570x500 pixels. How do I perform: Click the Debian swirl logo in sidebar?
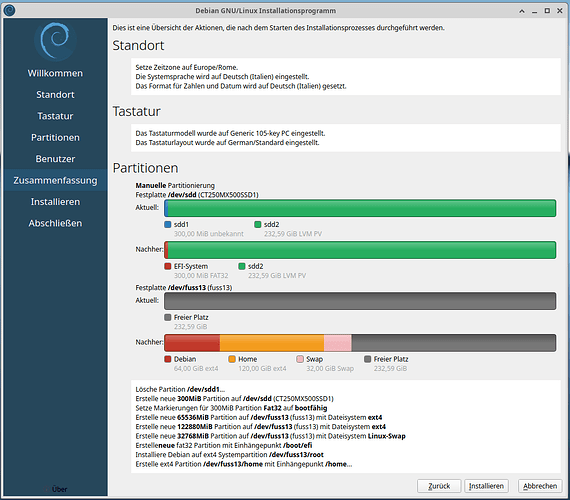[x=55, y=41]
